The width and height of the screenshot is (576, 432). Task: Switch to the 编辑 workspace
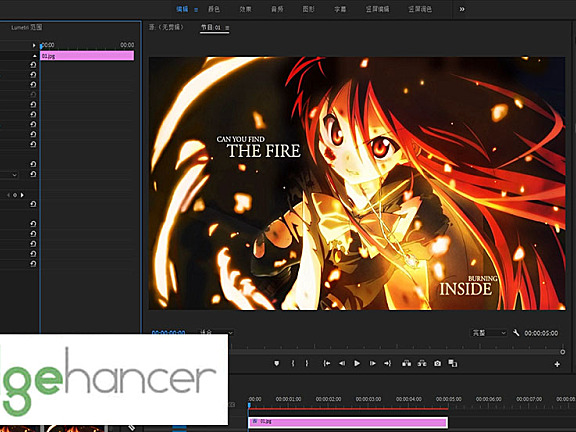point(182,9)
